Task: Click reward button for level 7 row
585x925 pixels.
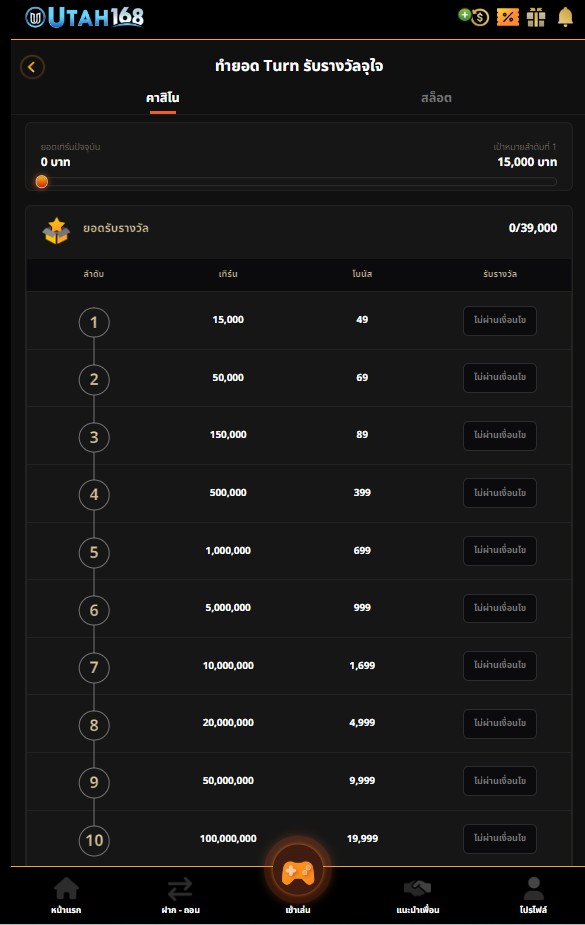Action: click(499, 665)
